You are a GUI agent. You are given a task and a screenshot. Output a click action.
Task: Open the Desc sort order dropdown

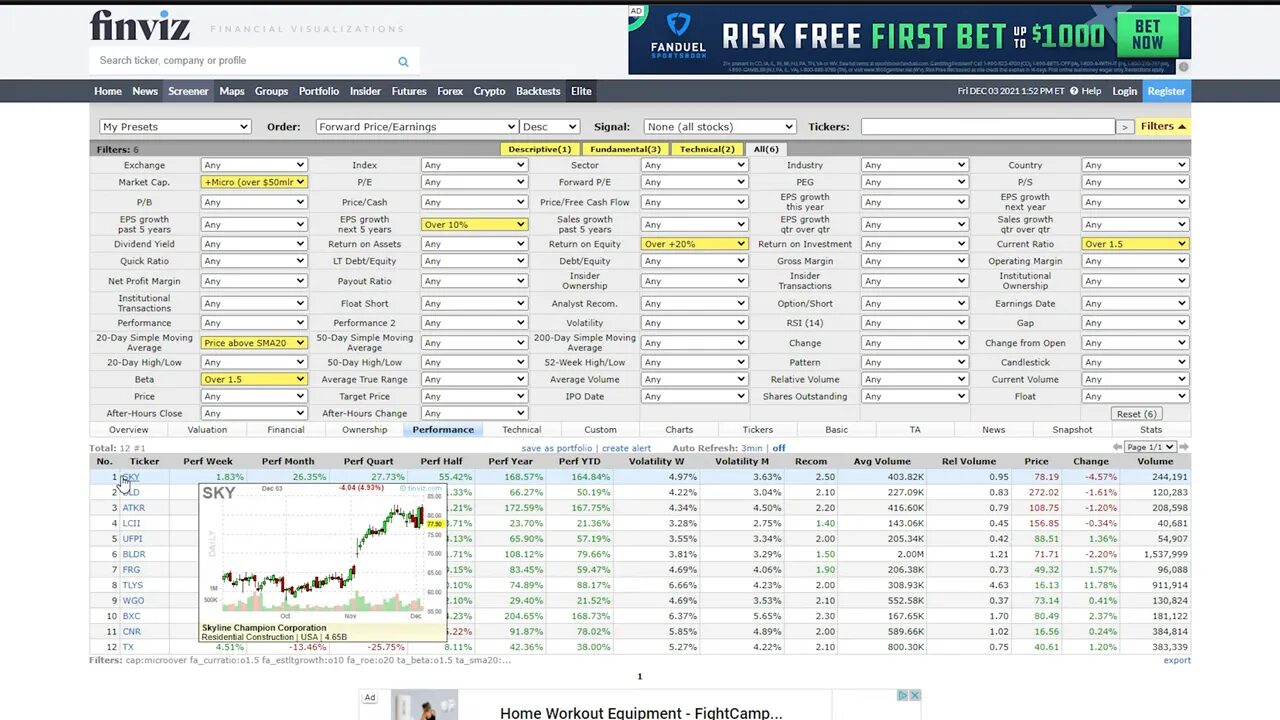550,126
